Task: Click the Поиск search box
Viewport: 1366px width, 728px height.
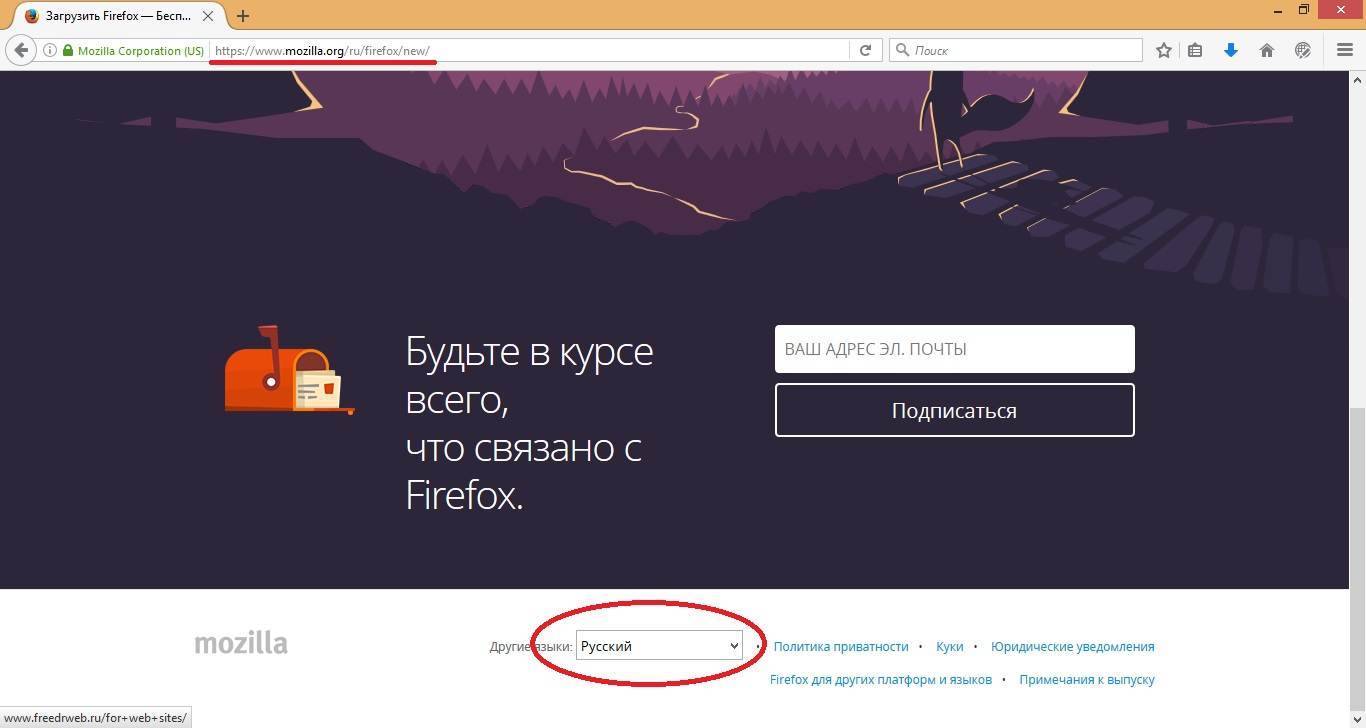Action: click(x=1022, y=50)
